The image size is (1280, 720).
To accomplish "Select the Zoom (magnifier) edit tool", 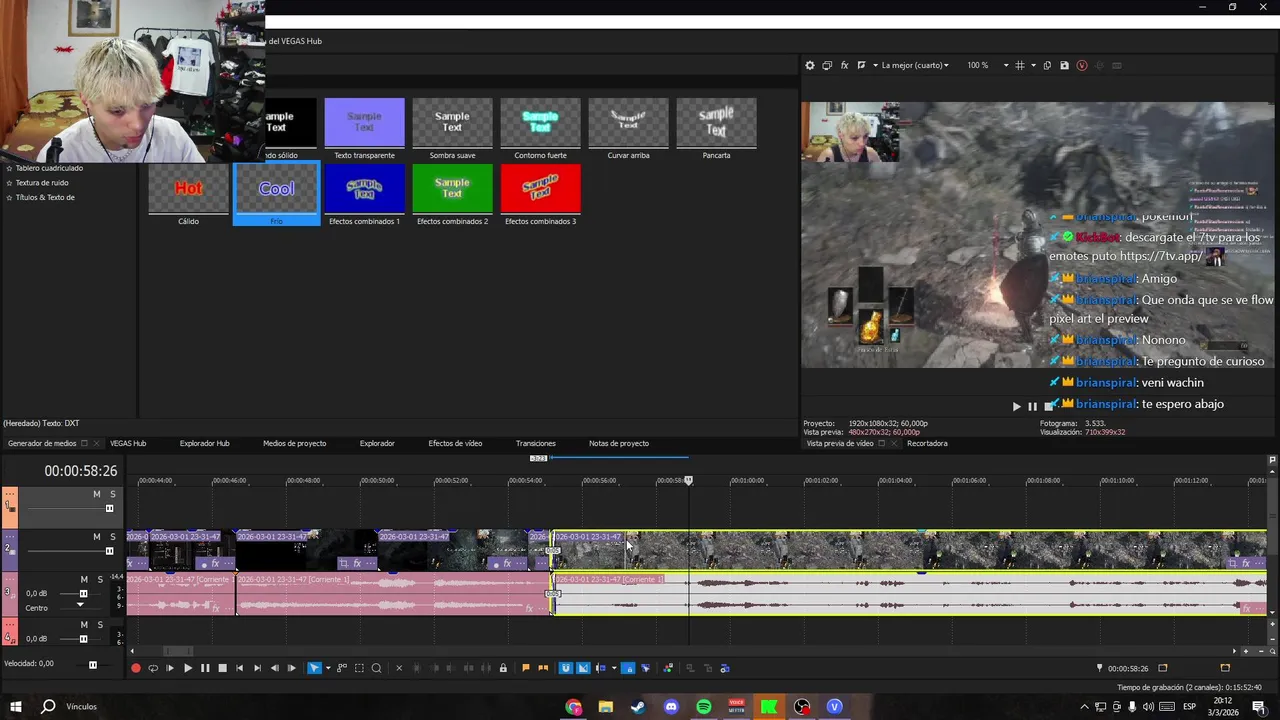I will coord(377,668).
